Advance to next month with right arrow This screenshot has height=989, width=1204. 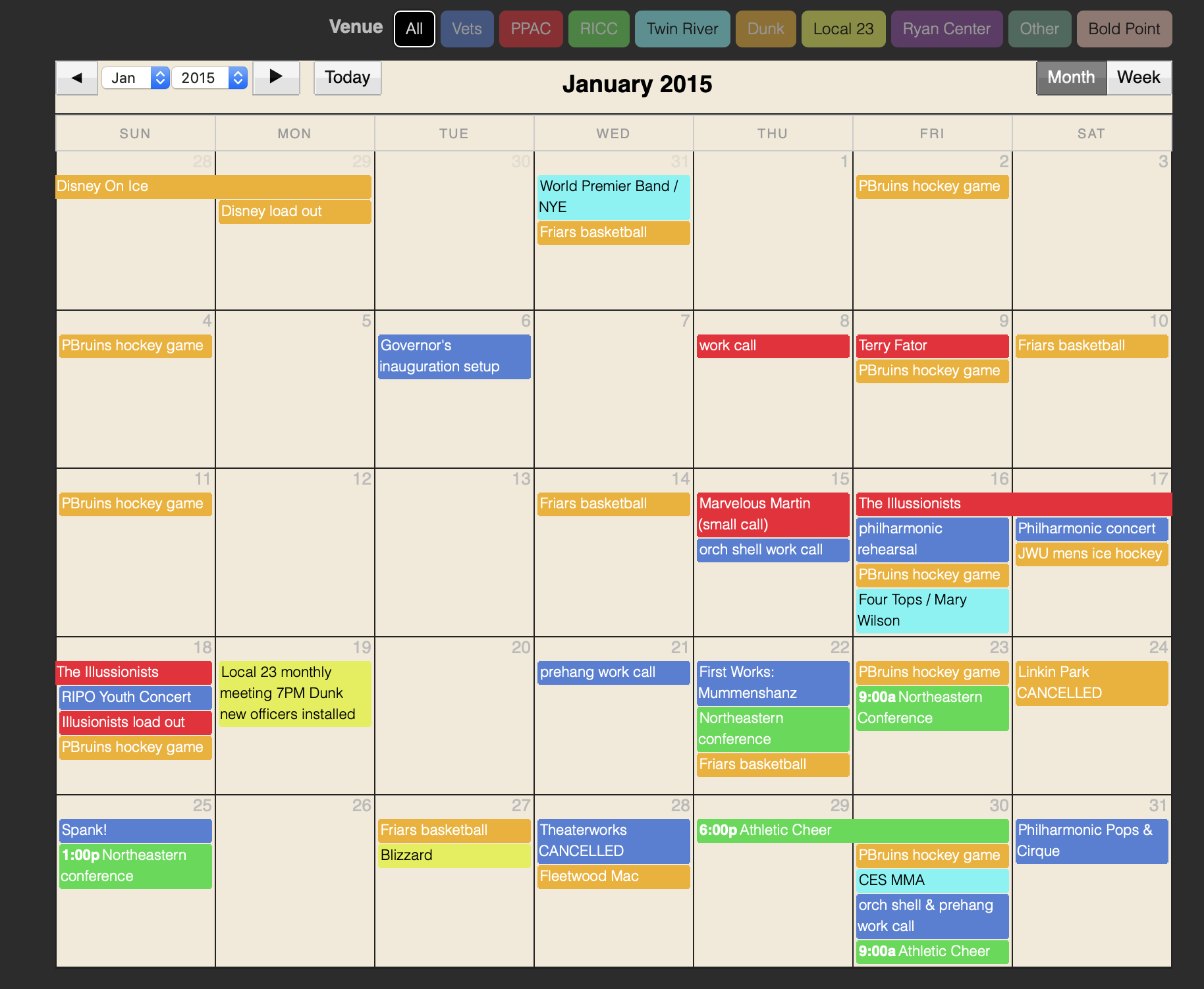pos(276,78)
